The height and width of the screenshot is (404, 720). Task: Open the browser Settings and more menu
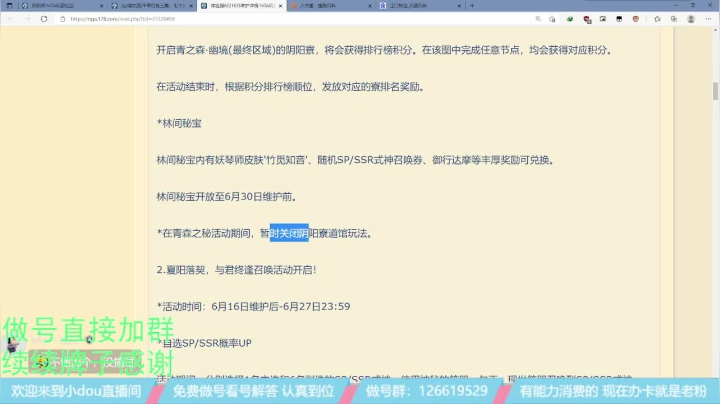tap(708, 19)
